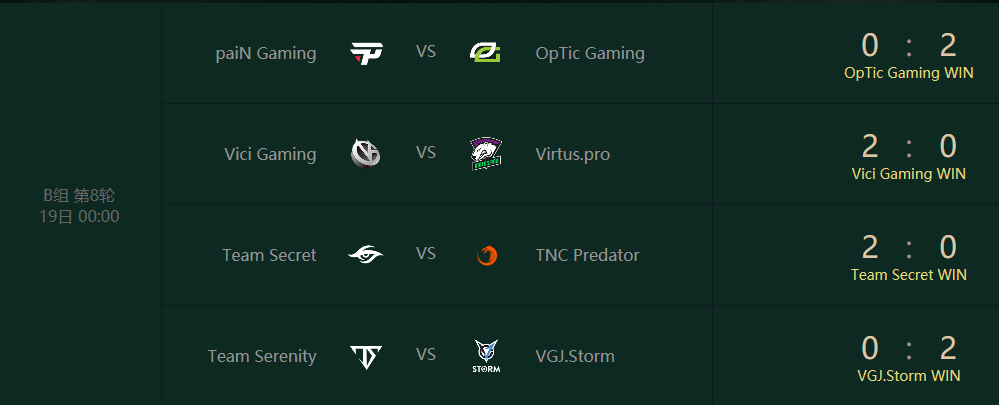The image size is (999, 405).
Task: Click the Virtus.pro team name
Action: [573, 155]
